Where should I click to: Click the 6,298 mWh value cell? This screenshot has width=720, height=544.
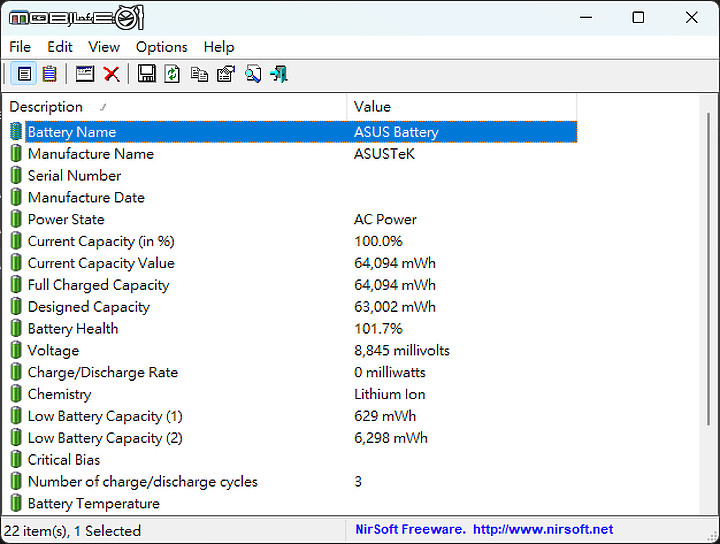tap(391, 438)
